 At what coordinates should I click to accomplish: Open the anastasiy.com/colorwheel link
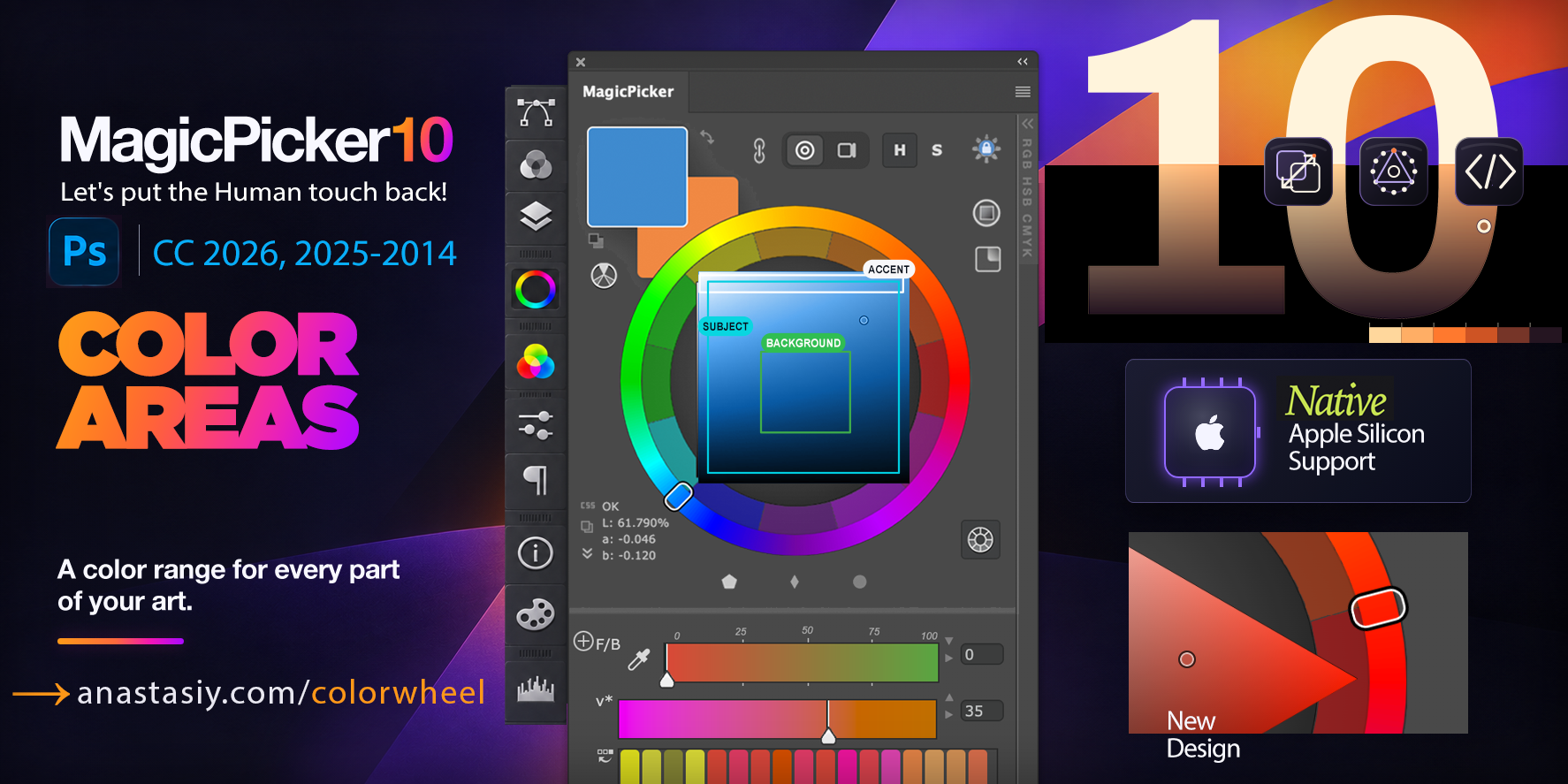281,692
